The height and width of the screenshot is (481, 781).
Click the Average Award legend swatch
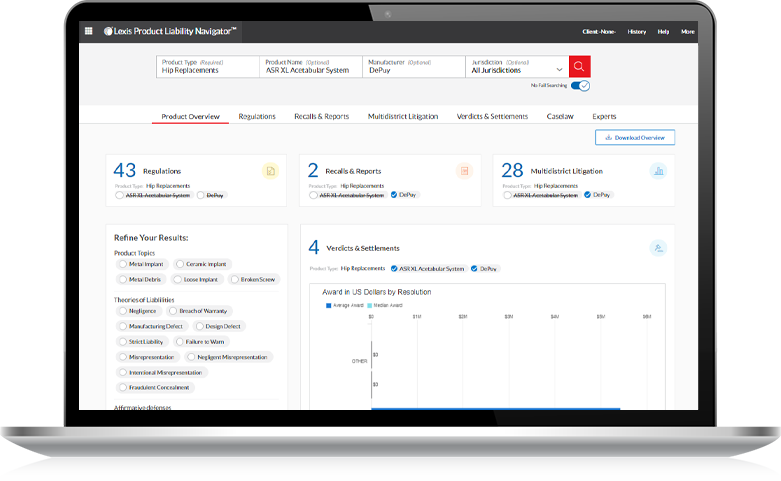pyautogui.click(x=328, y=305)
